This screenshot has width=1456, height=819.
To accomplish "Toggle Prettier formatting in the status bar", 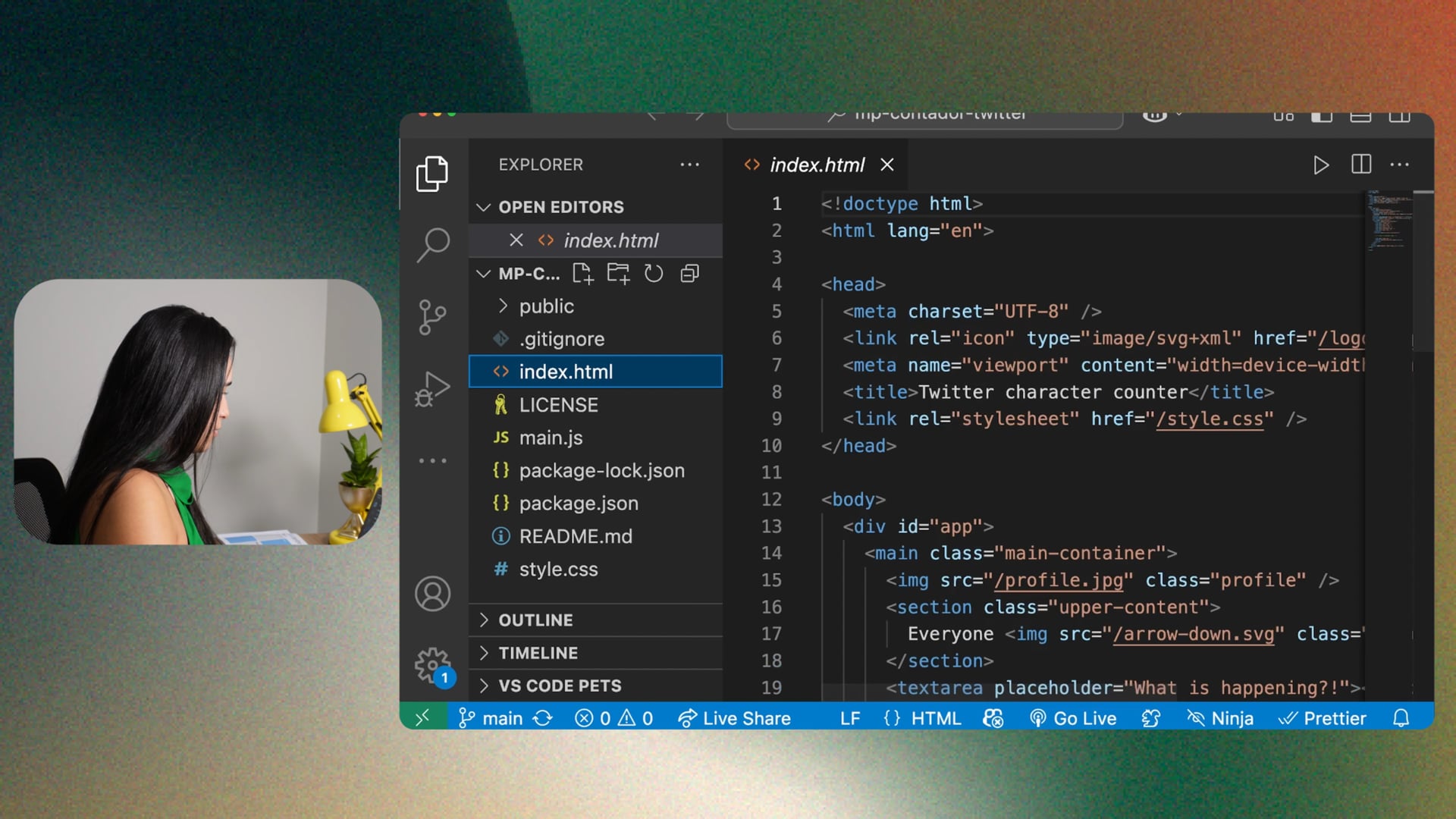I will pyautogui.click(x=1323, y=718).
